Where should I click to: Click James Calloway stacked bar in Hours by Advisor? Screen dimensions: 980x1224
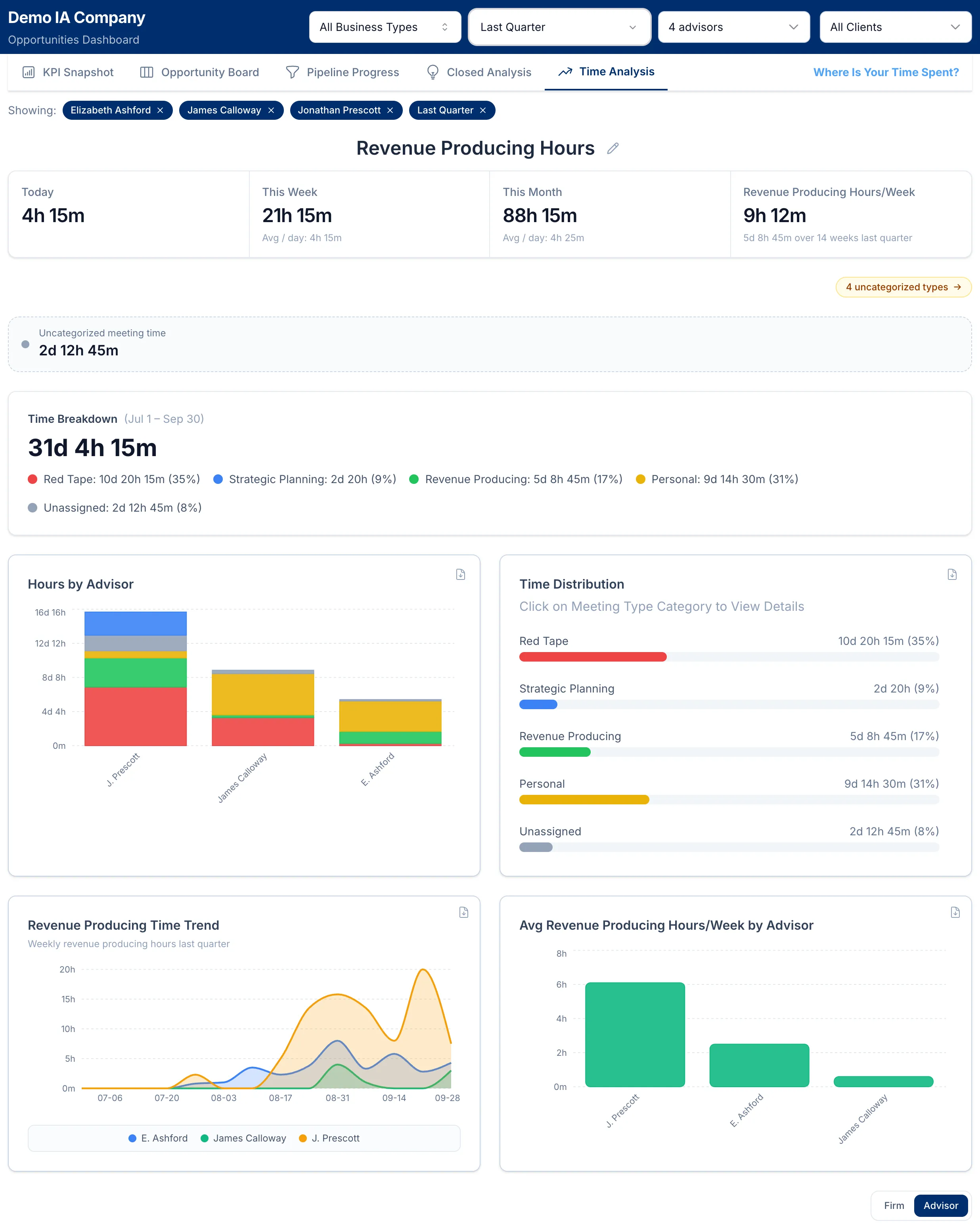pyautogui.click(x=263, y=707)
